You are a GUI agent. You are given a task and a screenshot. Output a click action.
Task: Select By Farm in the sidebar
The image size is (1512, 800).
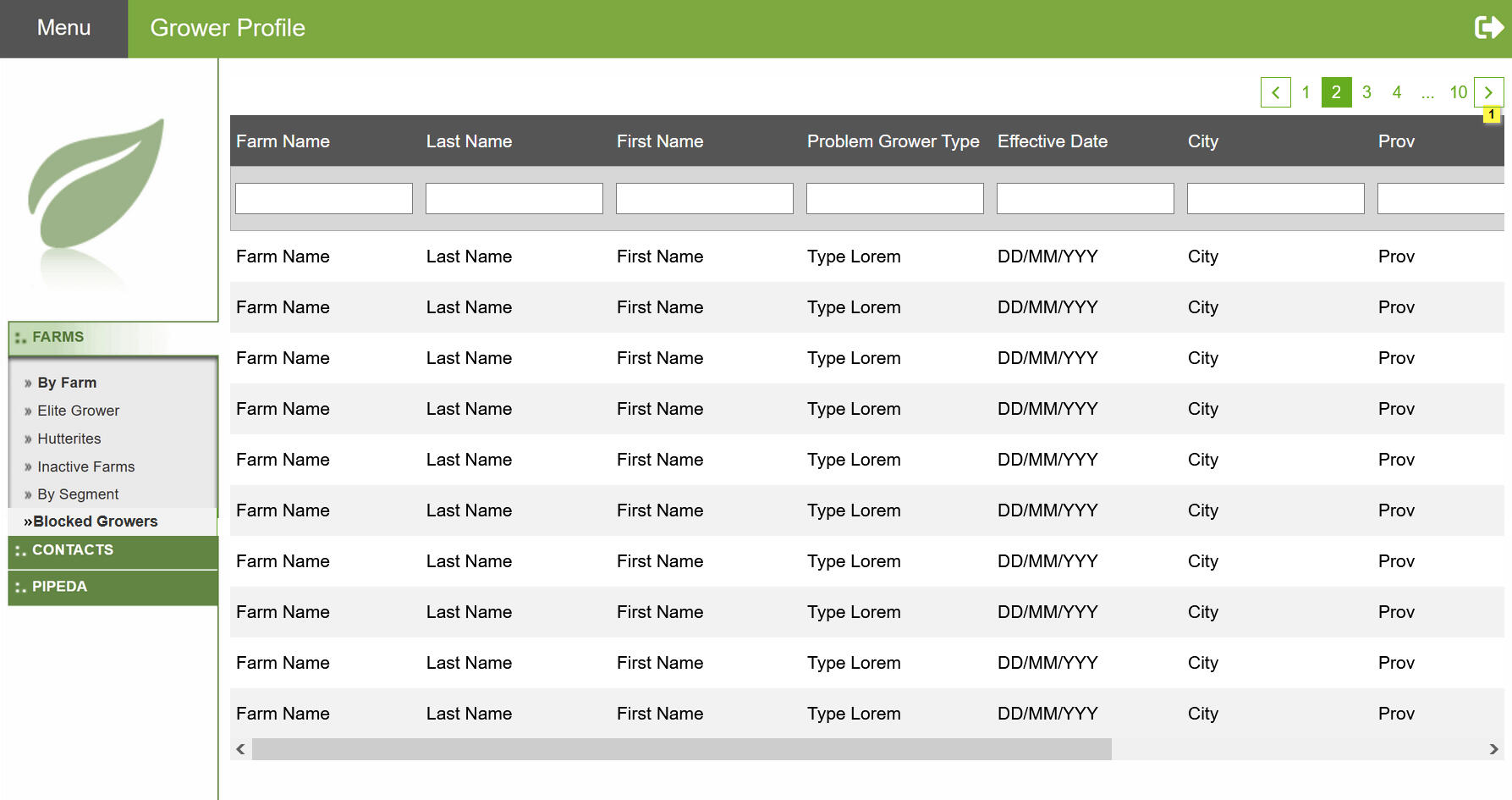click(67, 383)
